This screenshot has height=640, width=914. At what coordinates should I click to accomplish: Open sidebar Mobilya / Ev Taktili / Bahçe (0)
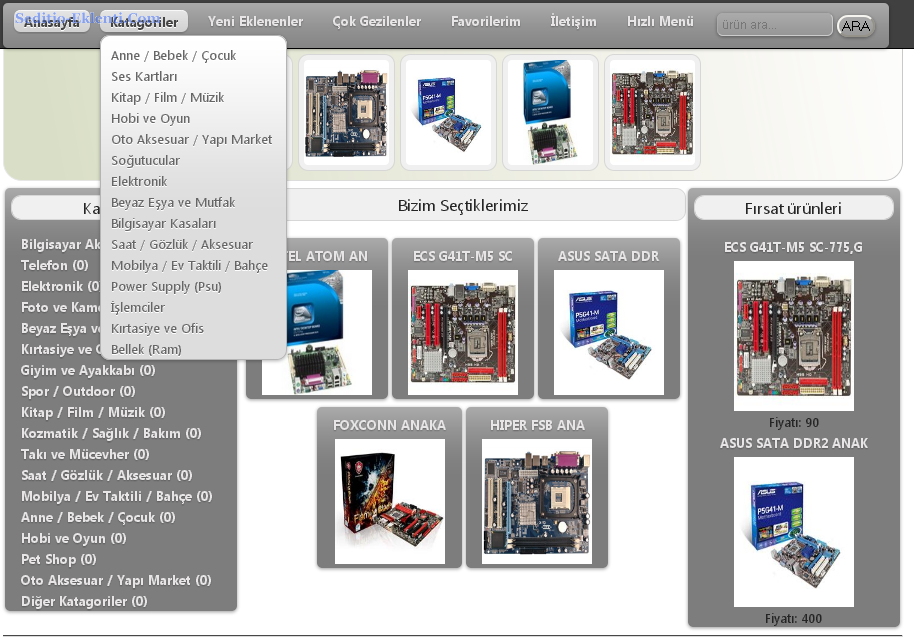click(x=117, y=496)
